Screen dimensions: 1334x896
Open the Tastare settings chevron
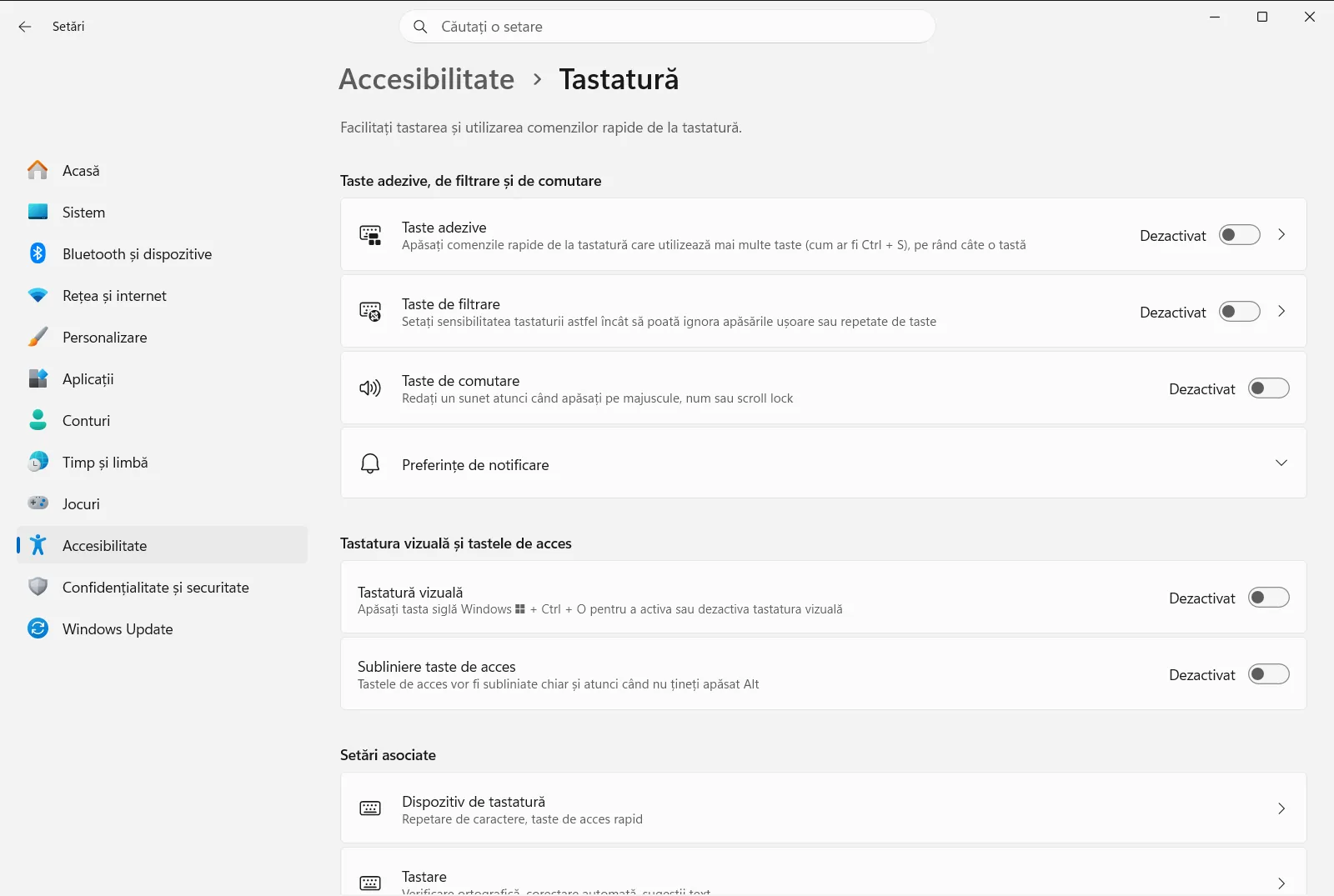pyautogui.click(x=1281, y=883)
